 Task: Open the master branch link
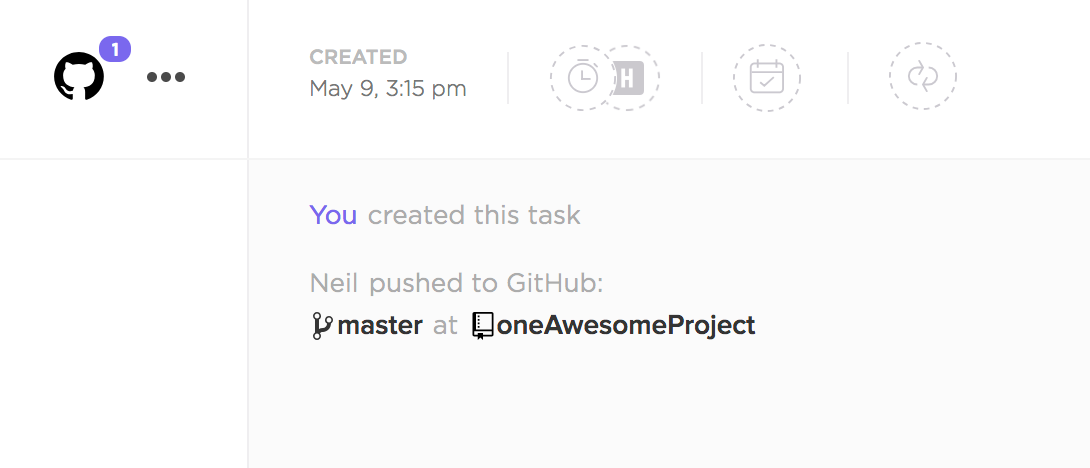(380, 326)
